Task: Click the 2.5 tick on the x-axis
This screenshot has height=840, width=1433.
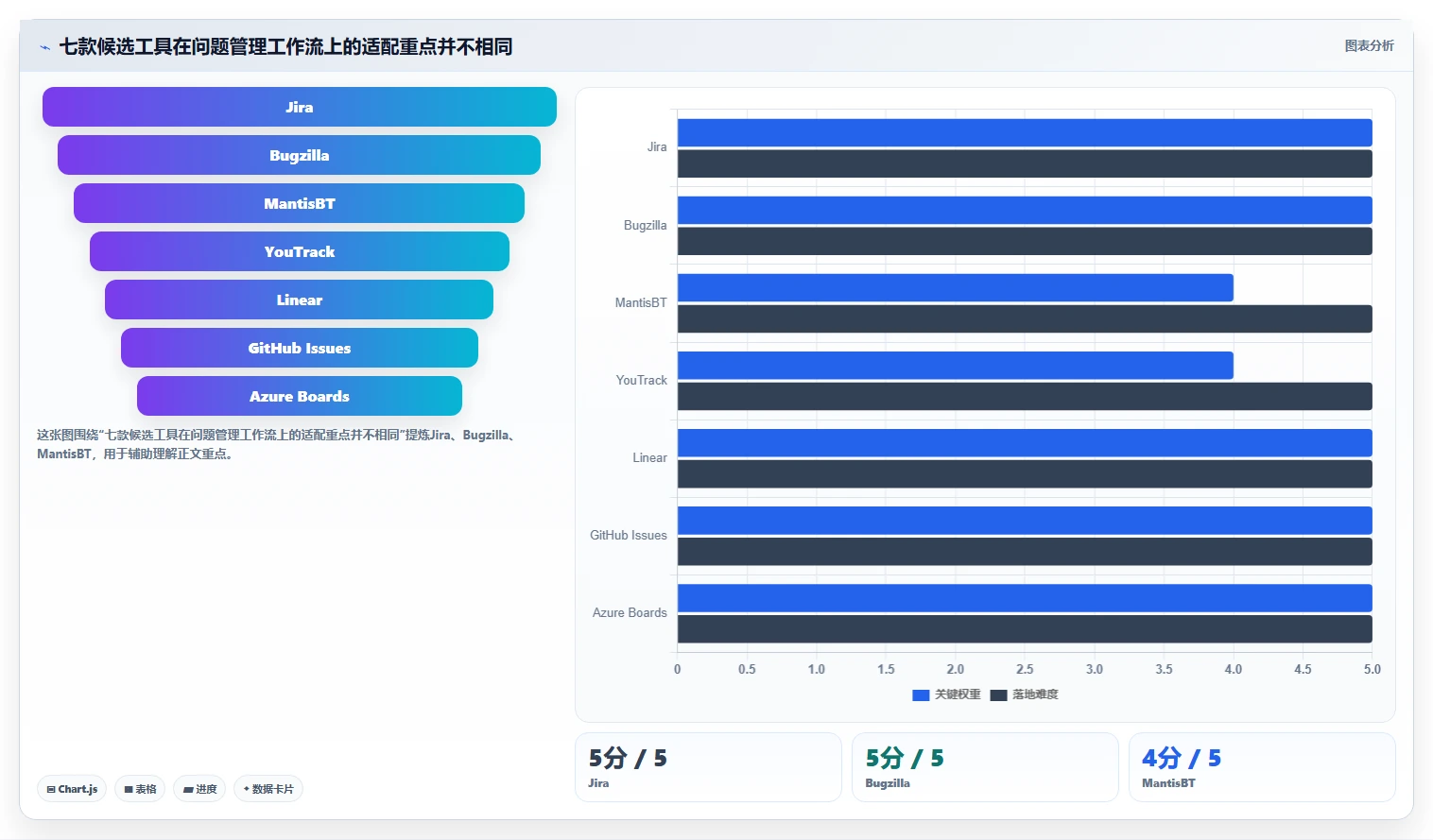Action: tap(1025, 669)
